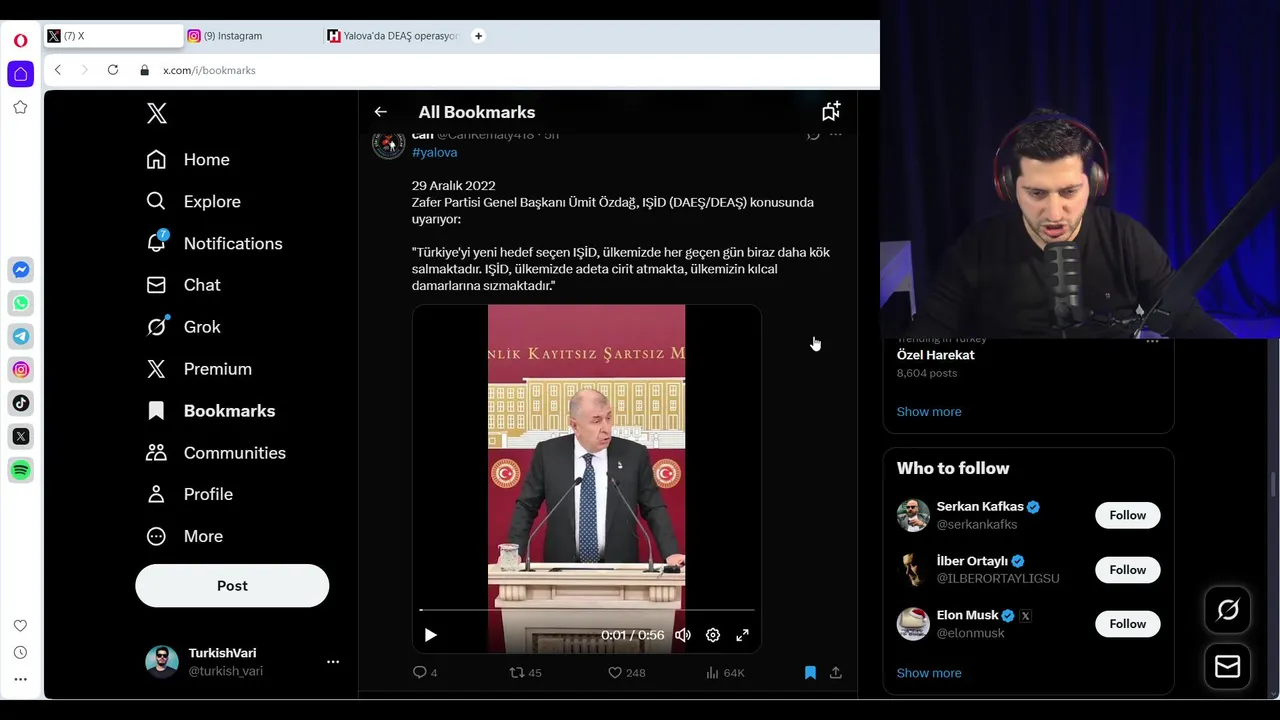
Task: Share the post
Action: coord(836,673)
